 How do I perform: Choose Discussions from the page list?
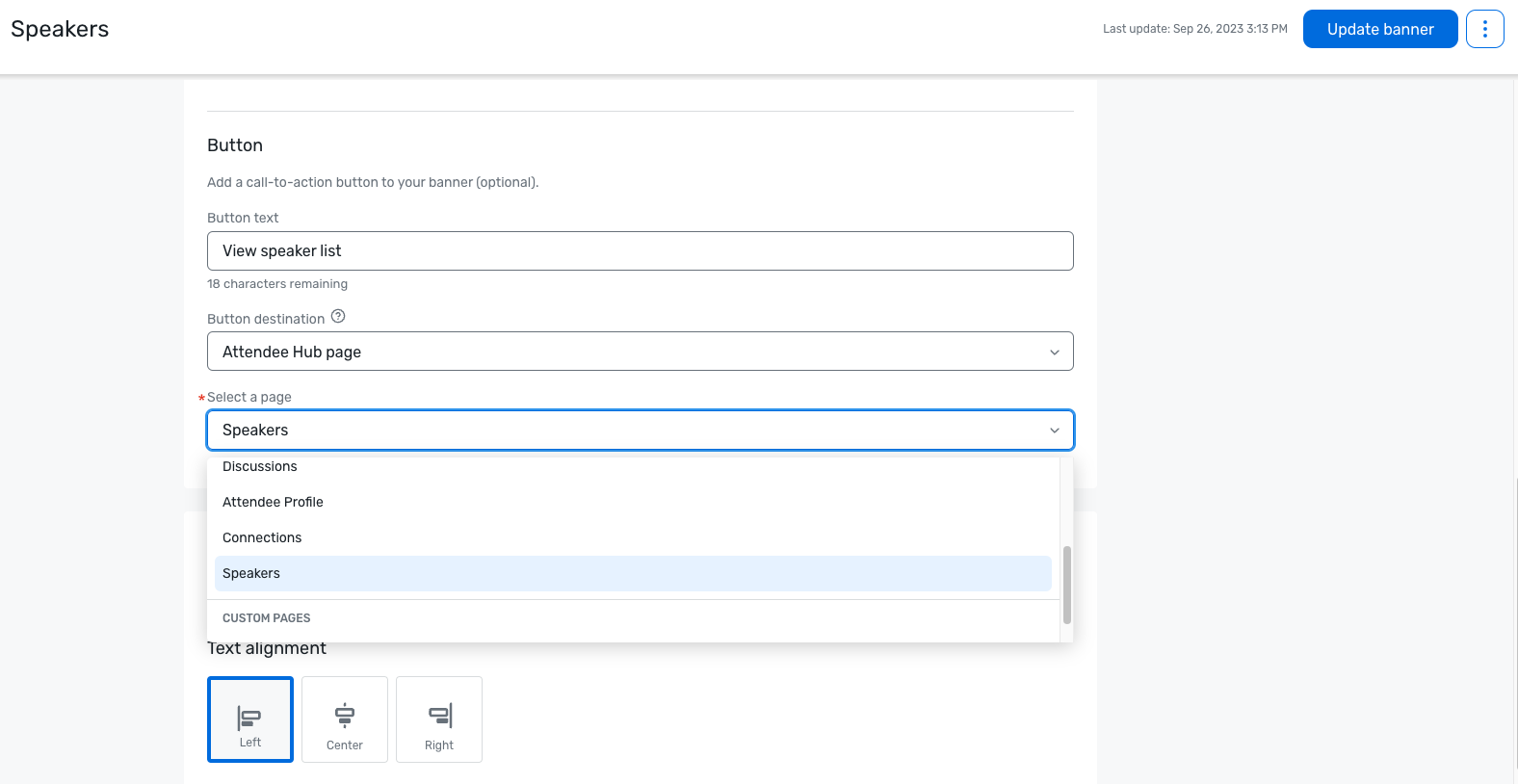tap(633, 466)
